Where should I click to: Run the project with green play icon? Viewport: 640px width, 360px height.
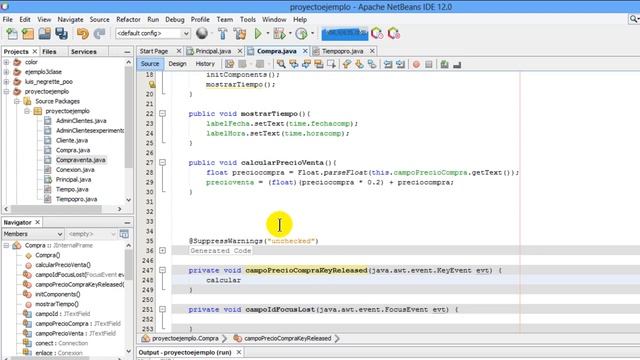pos(258,33)
